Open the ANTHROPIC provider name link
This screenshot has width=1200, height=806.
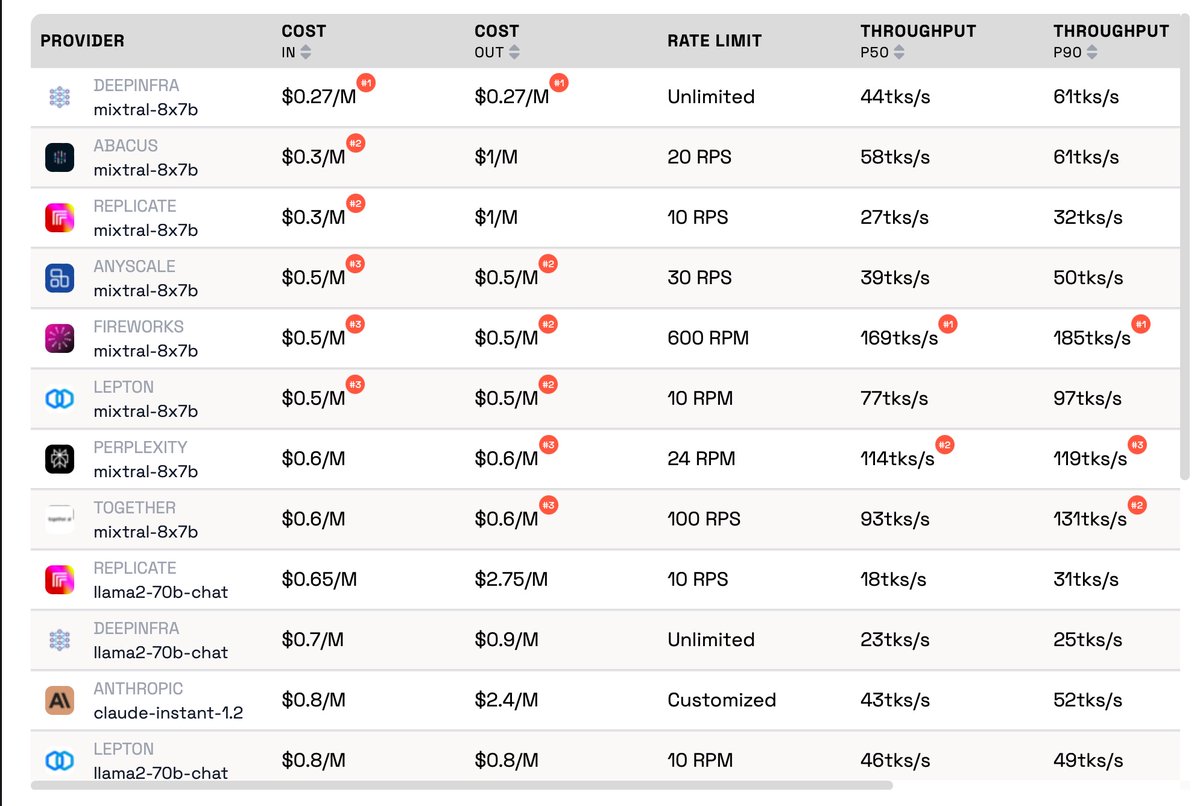(138, 689)
